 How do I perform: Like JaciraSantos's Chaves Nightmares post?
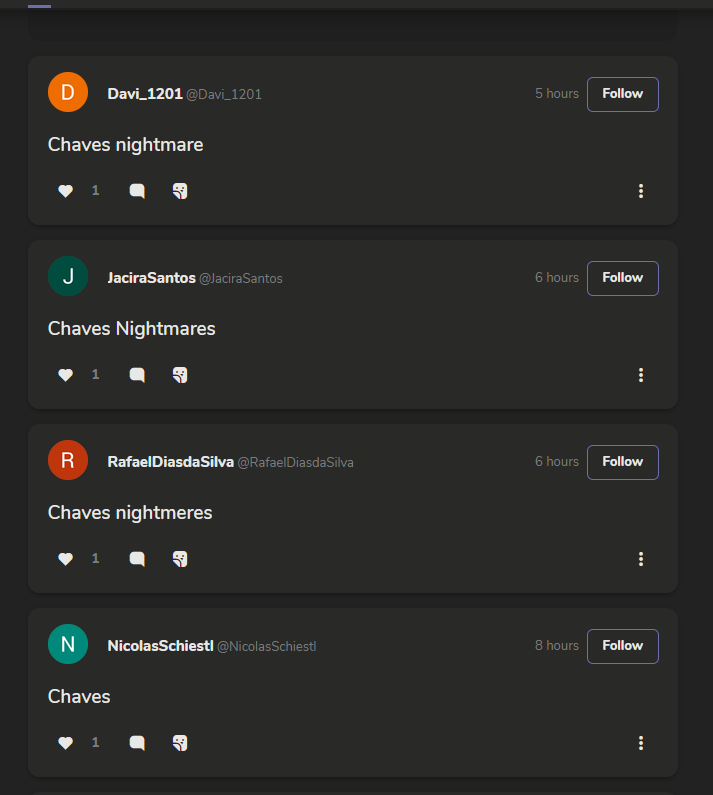click(66, 375)
